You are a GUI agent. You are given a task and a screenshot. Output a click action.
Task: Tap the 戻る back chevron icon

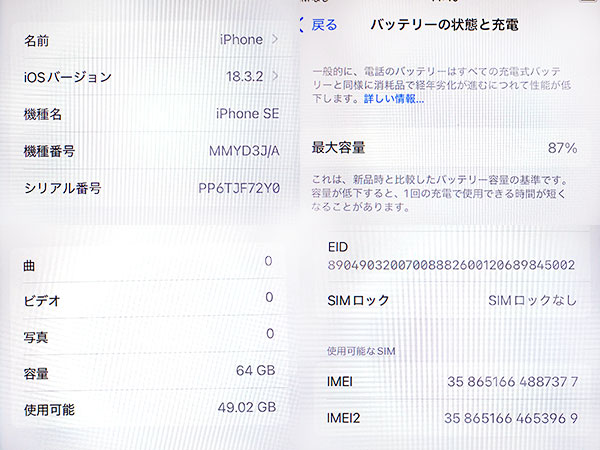[x=302, y=25]
